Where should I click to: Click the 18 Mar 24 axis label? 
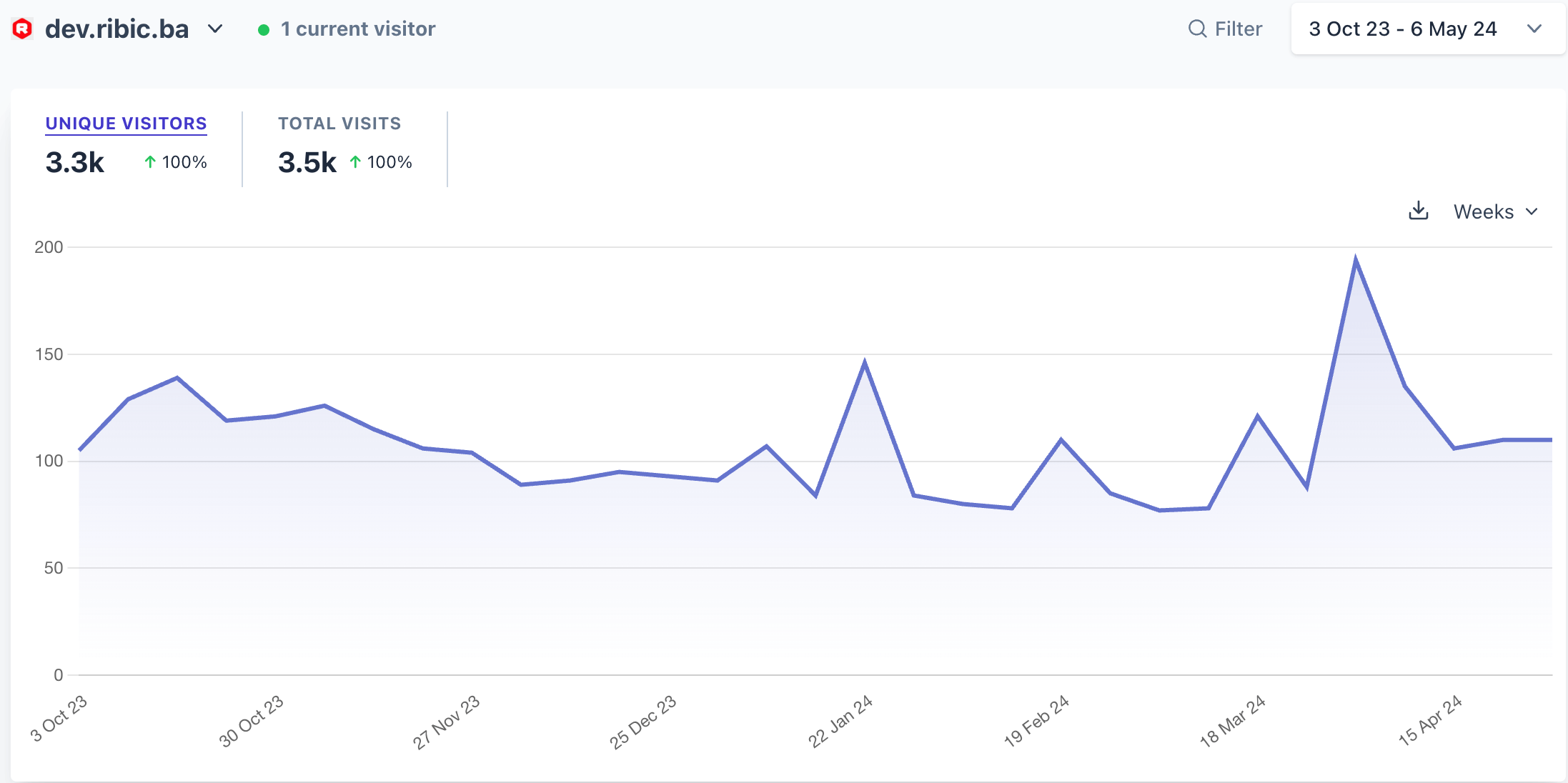[1232, 721]
